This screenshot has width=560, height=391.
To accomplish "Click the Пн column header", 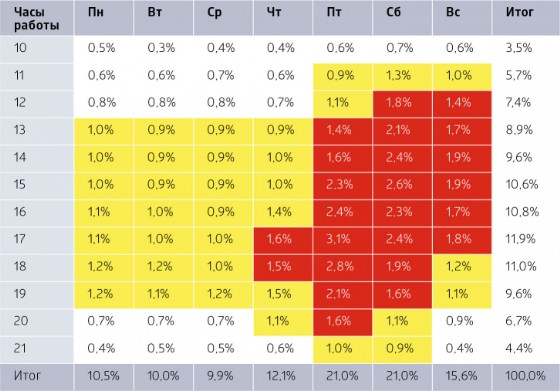I will pos(104,17).
